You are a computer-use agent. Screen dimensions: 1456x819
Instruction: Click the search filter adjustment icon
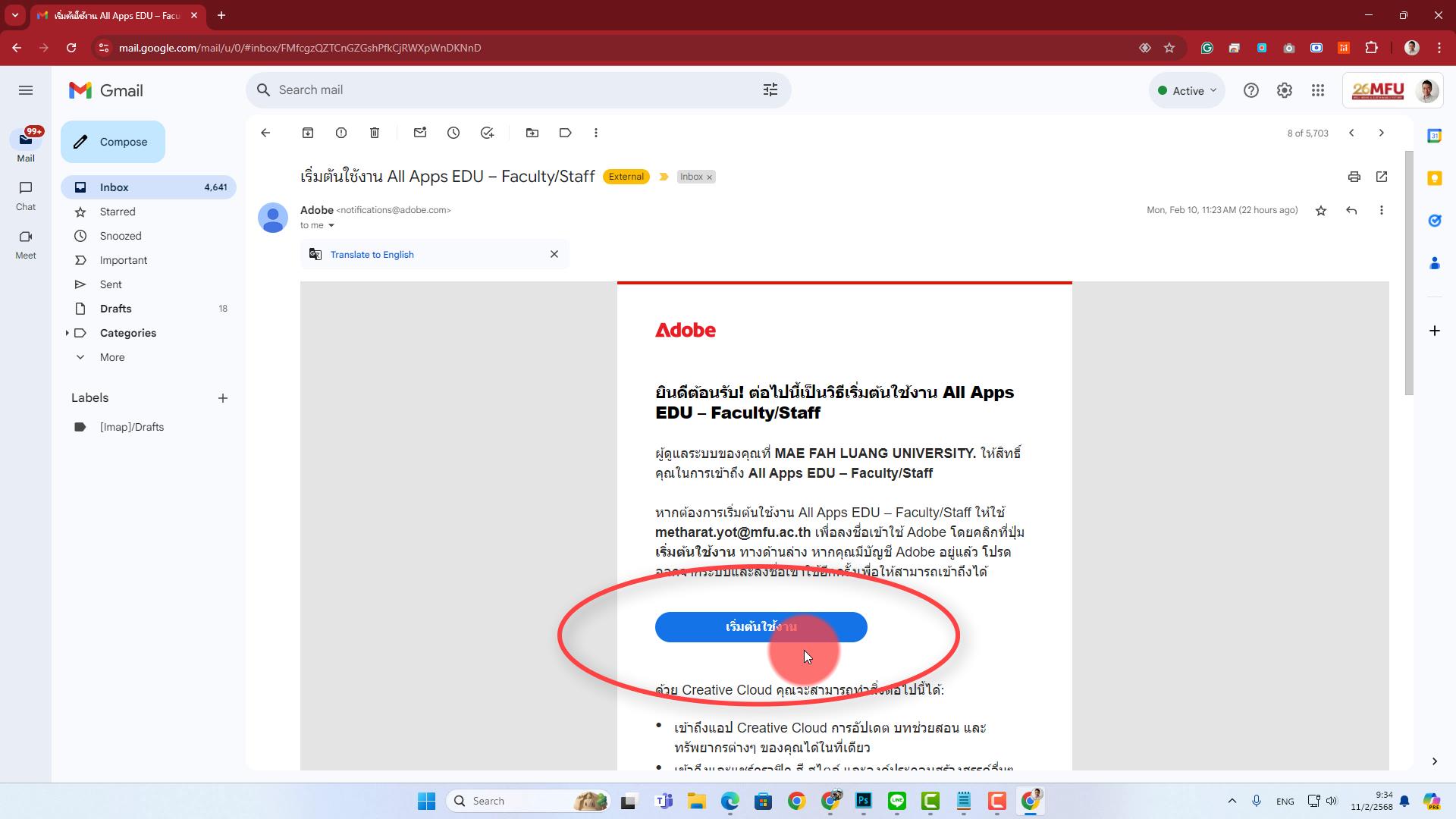click(x=770, y=90)
